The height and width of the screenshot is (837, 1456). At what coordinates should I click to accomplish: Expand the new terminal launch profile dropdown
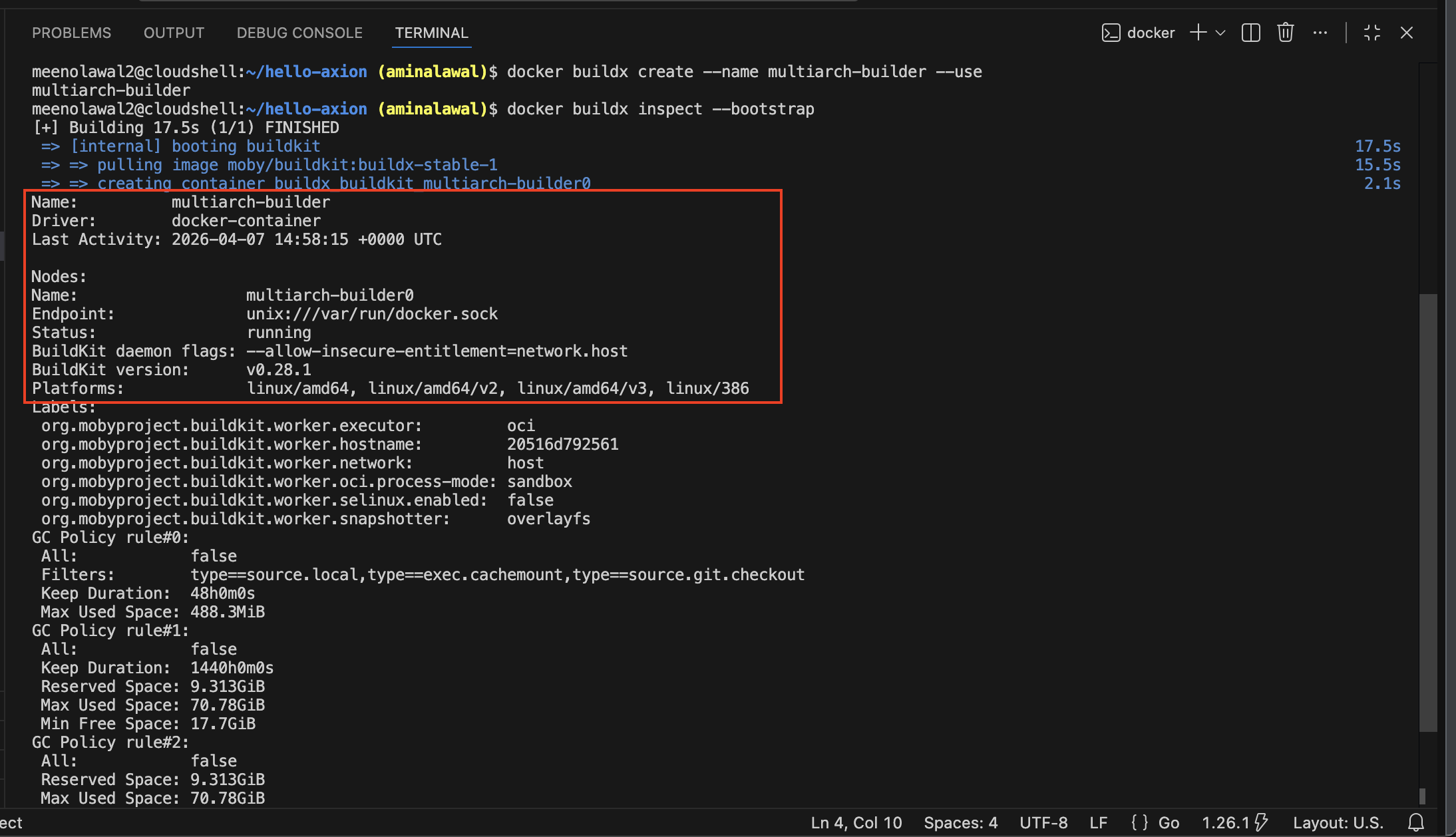click(1220, 33)
